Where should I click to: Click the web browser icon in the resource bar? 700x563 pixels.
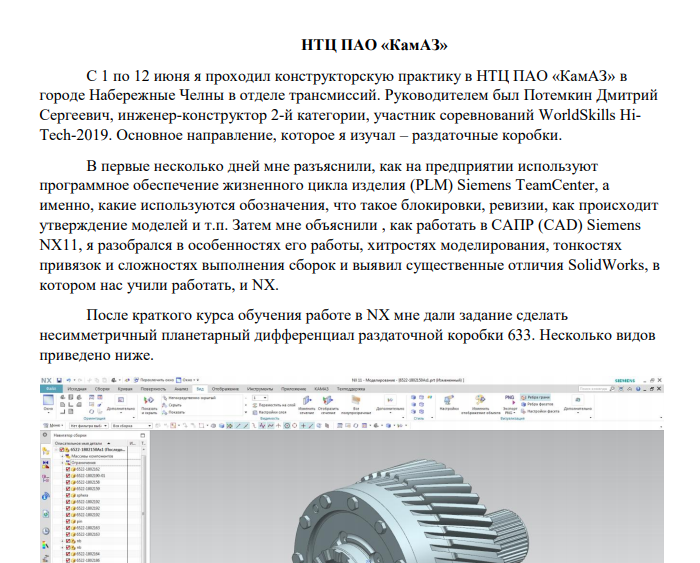tap(46, 514)
